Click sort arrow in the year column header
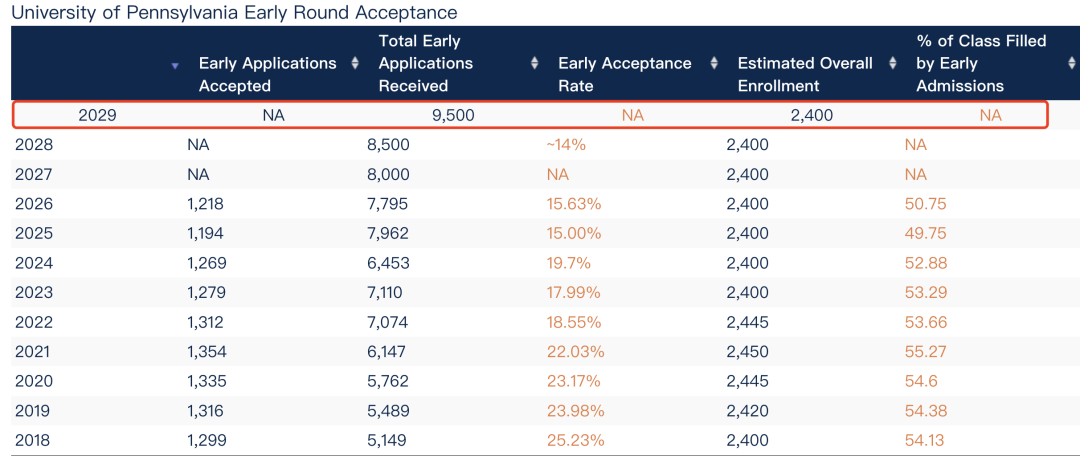1080x456 pixels. click(175, 65)
